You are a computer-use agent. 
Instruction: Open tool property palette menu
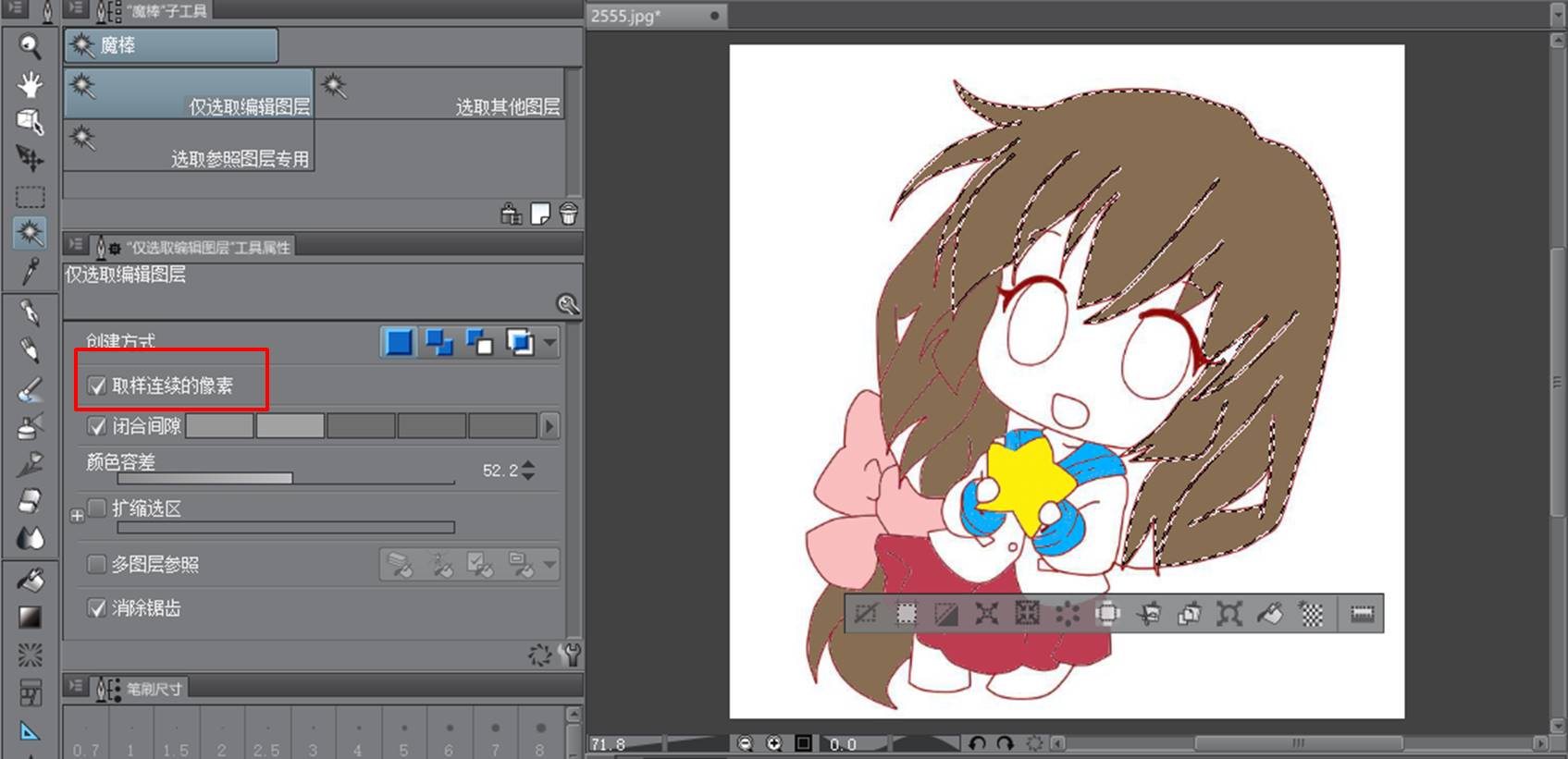[x=75, y=245]
